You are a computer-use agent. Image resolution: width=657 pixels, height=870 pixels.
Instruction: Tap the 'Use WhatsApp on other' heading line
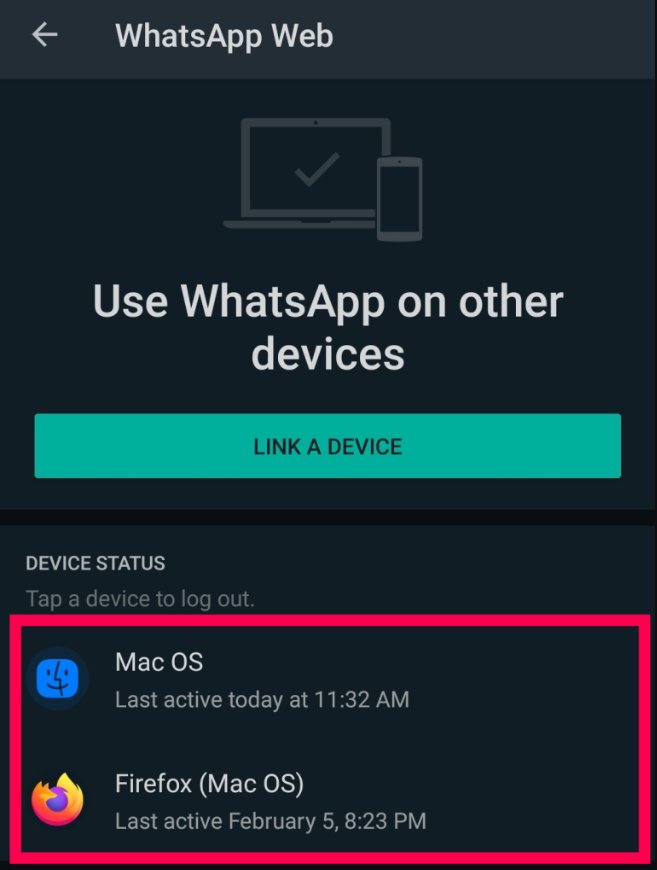[x=328, y=301]
